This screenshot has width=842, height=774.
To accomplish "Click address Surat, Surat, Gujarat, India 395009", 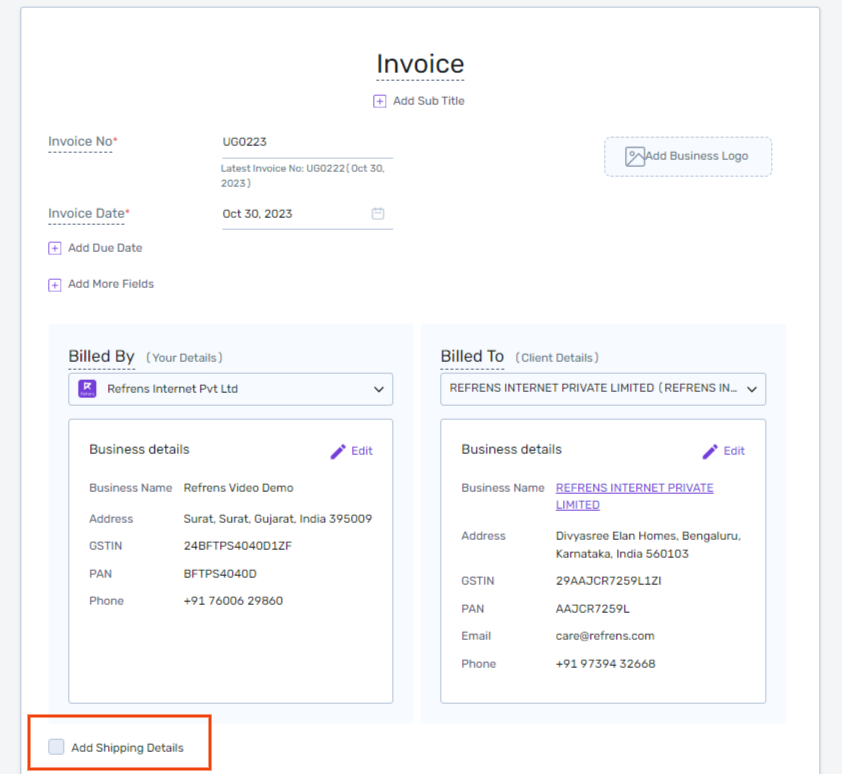I will tap(278, 519).
